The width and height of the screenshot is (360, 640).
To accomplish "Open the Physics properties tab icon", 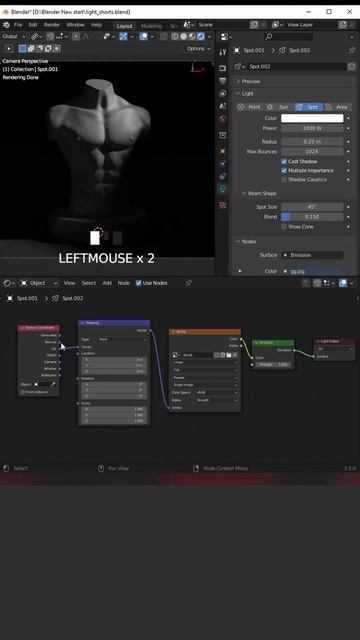I will pos(222,164).
